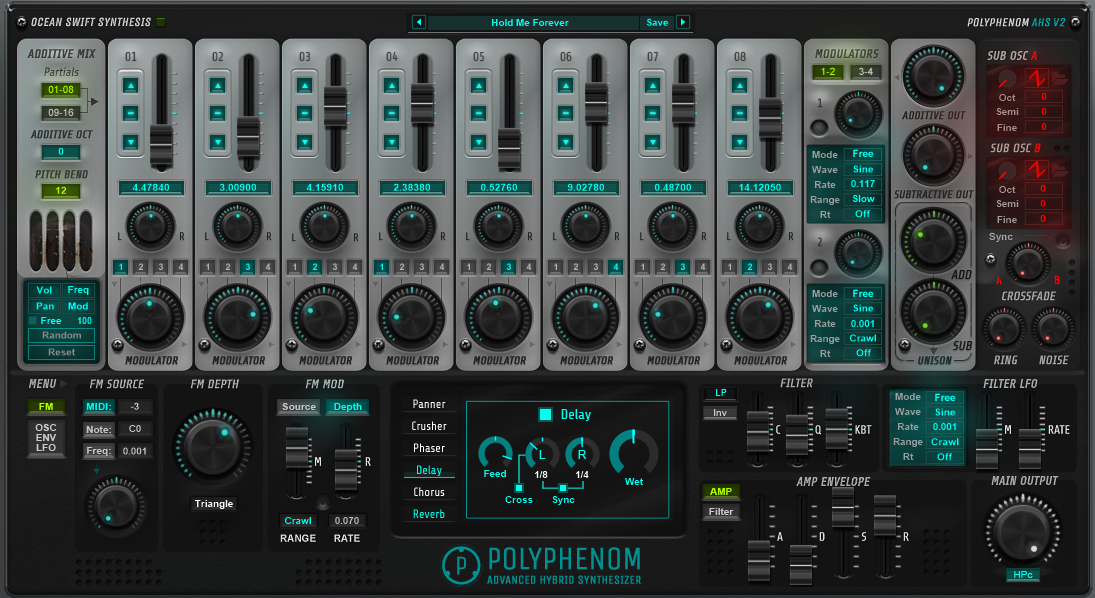Click the up arrow icon on partial 06
Viewport: 1095px width, 598px height.
[x=566, y=86]
